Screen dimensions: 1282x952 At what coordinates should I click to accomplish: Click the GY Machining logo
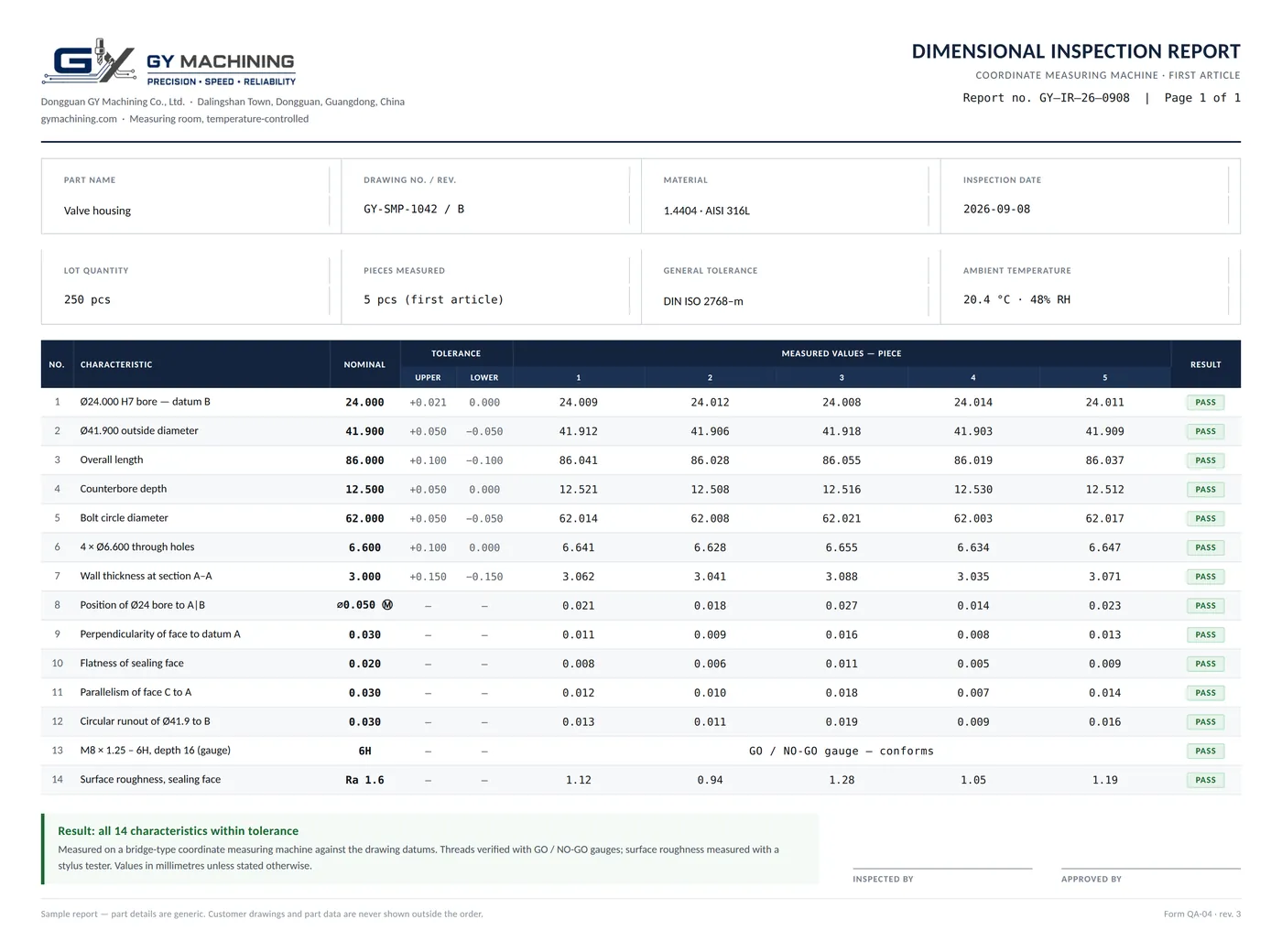(169, 62)
